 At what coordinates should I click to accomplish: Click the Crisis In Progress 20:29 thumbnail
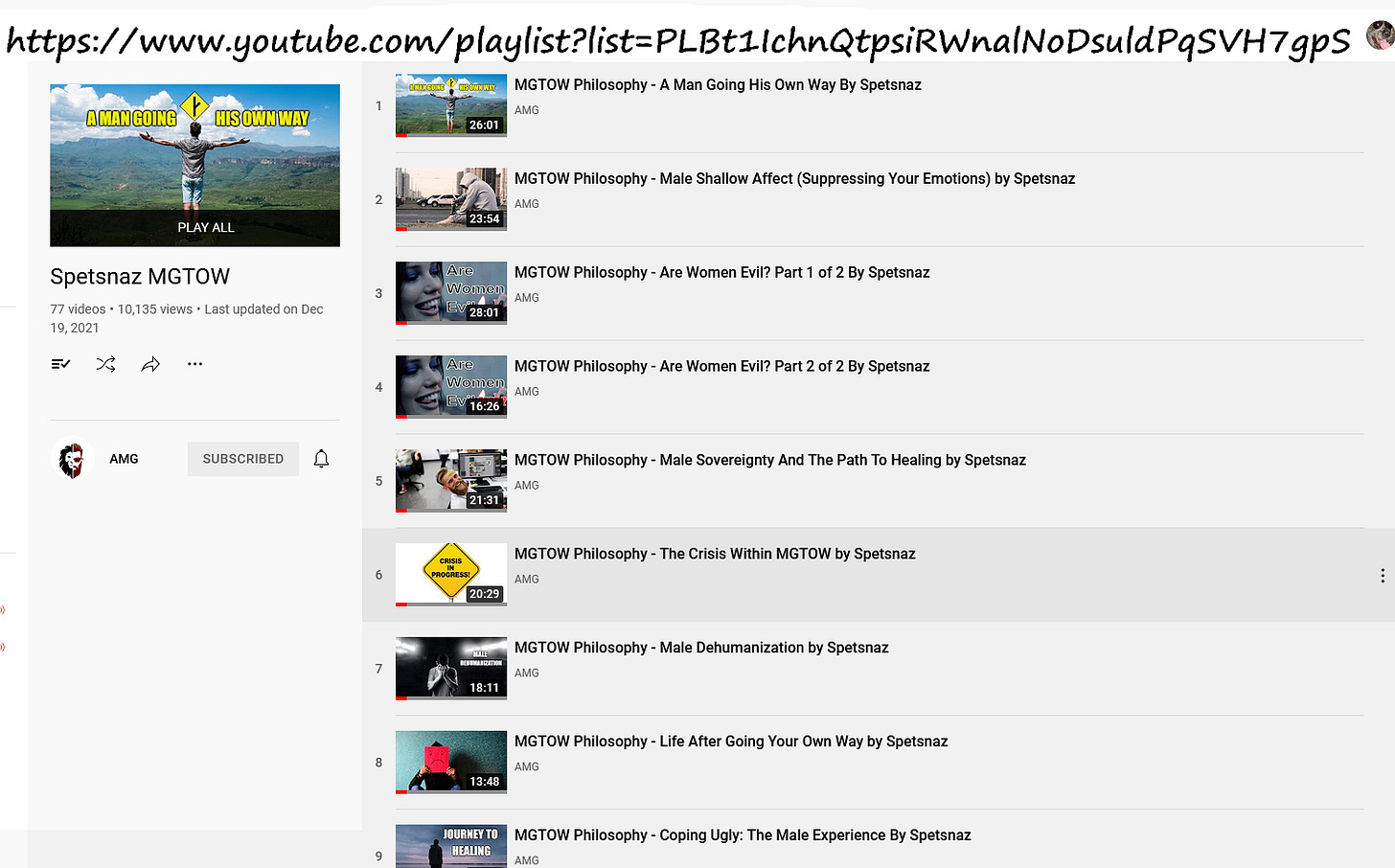click(451, 575)
